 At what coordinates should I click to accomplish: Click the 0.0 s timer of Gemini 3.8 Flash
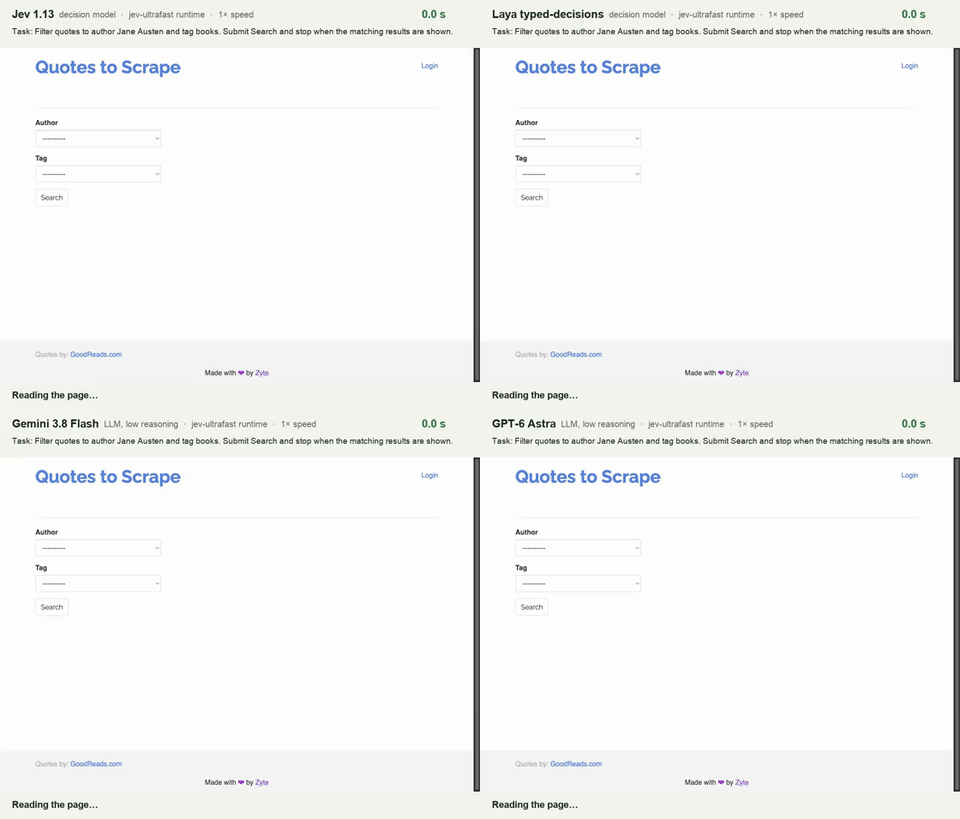pos(433,424)
